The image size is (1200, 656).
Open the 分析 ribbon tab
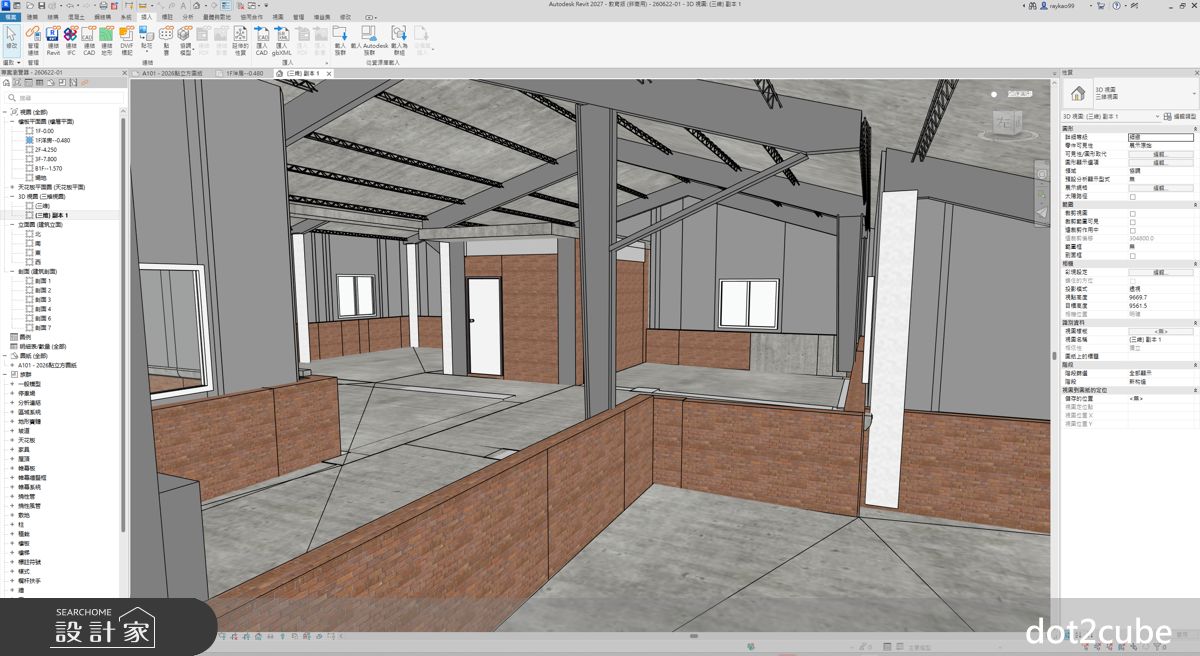[187, 17]
